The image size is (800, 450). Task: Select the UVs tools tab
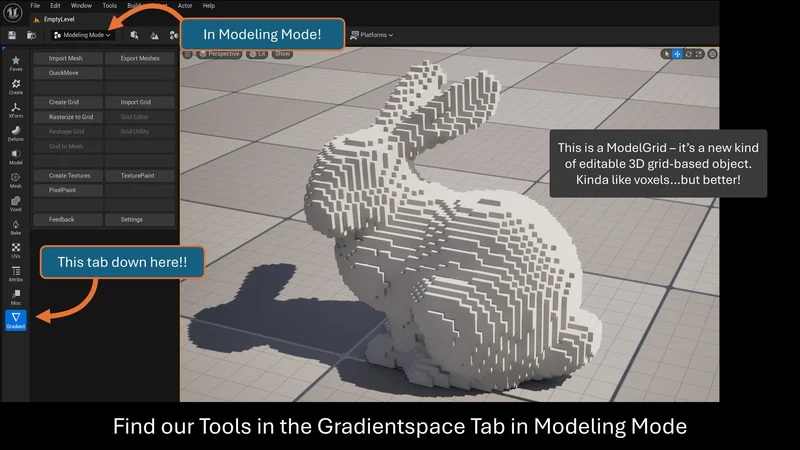(x=16, y=251)
